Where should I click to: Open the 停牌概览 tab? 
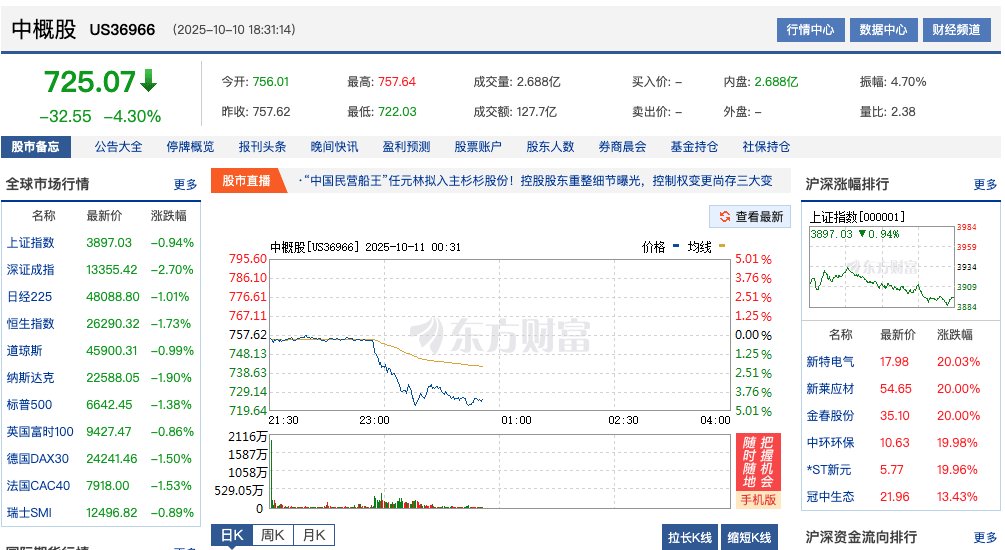point(190,147)
